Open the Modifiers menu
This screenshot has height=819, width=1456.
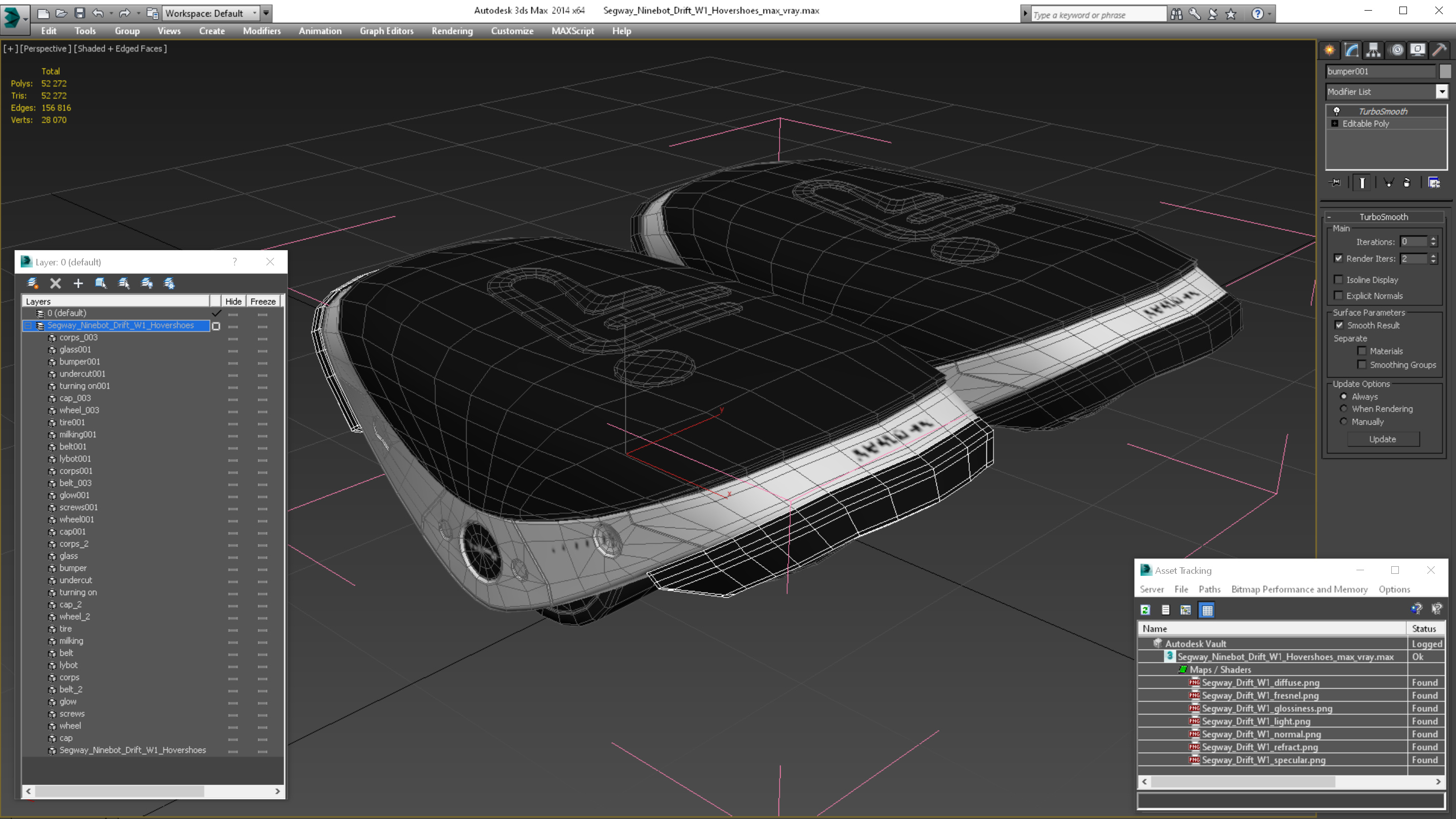(x=262, y=31)
